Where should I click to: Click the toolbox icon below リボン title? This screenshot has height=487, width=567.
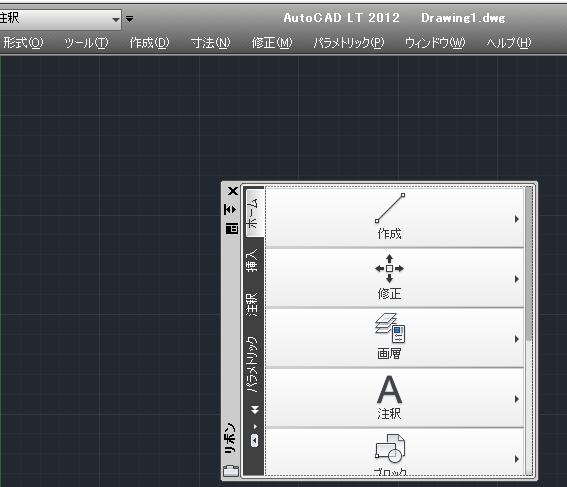click(x=231, y=470)
